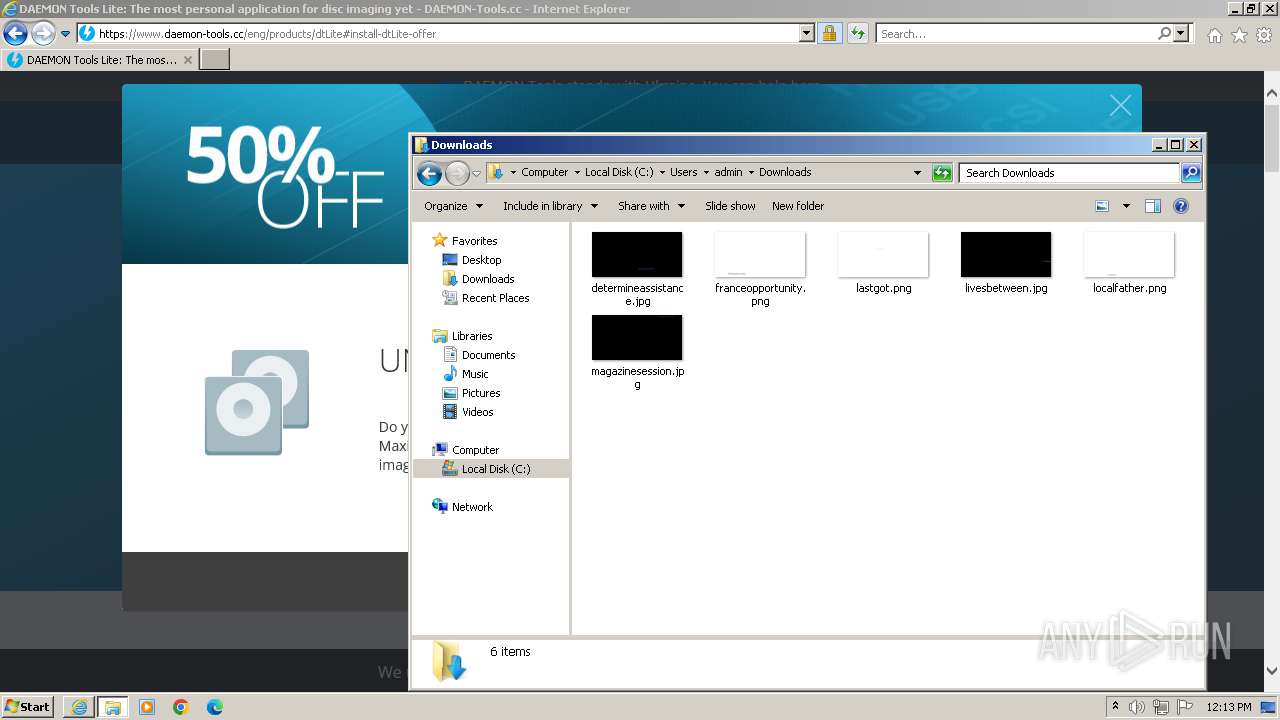Open the view options dropdown arrow

click(x=1126, y=206)
